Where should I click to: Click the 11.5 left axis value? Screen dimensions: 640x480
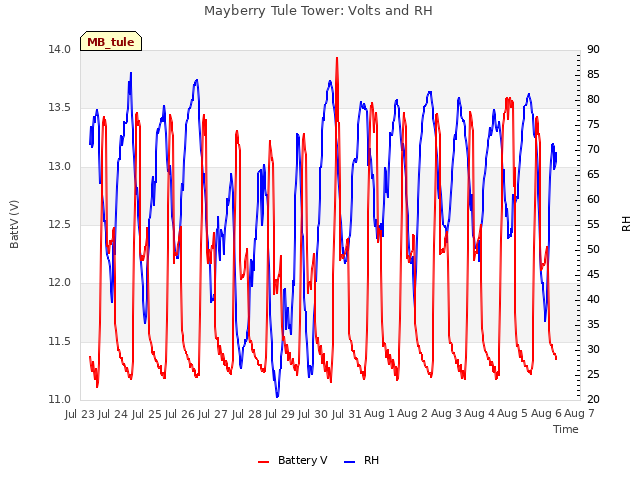(x=60, y=341)
